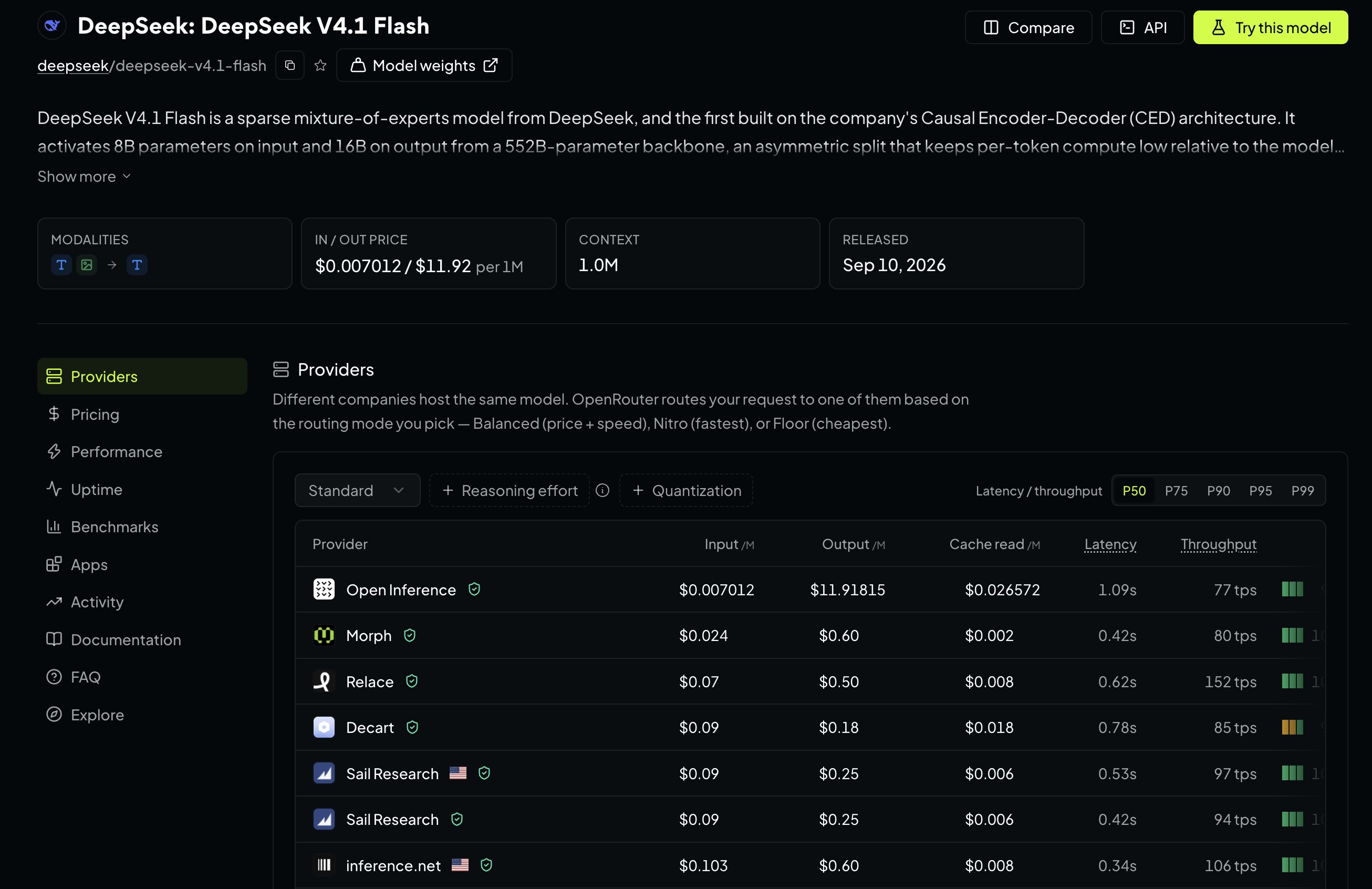Go to the Performance sidebar section
Screen dimensions: 1372x889
click(142, 451)
